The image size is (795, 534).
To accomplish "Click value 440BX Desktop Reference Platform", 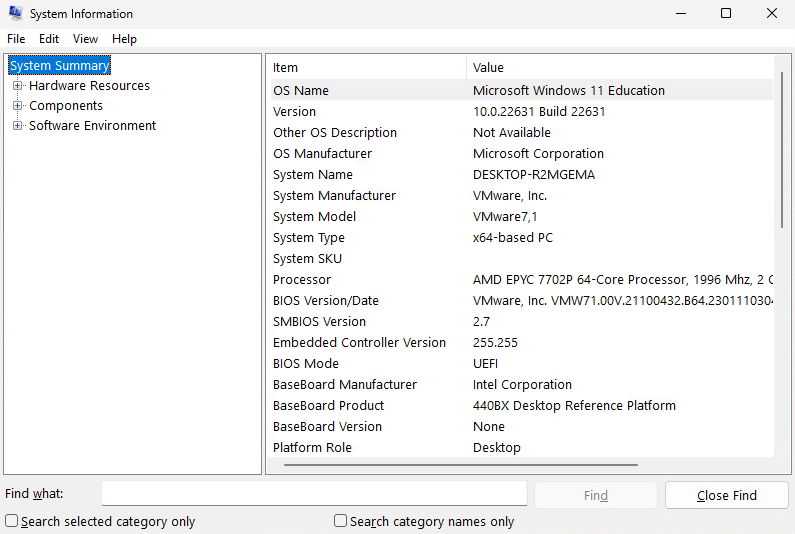I will tap(574, 406).
